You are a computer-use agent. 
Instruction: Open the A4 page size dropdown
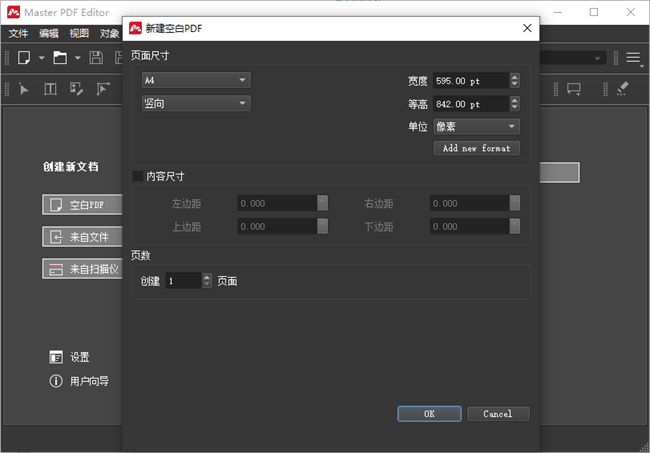(196, 80)
